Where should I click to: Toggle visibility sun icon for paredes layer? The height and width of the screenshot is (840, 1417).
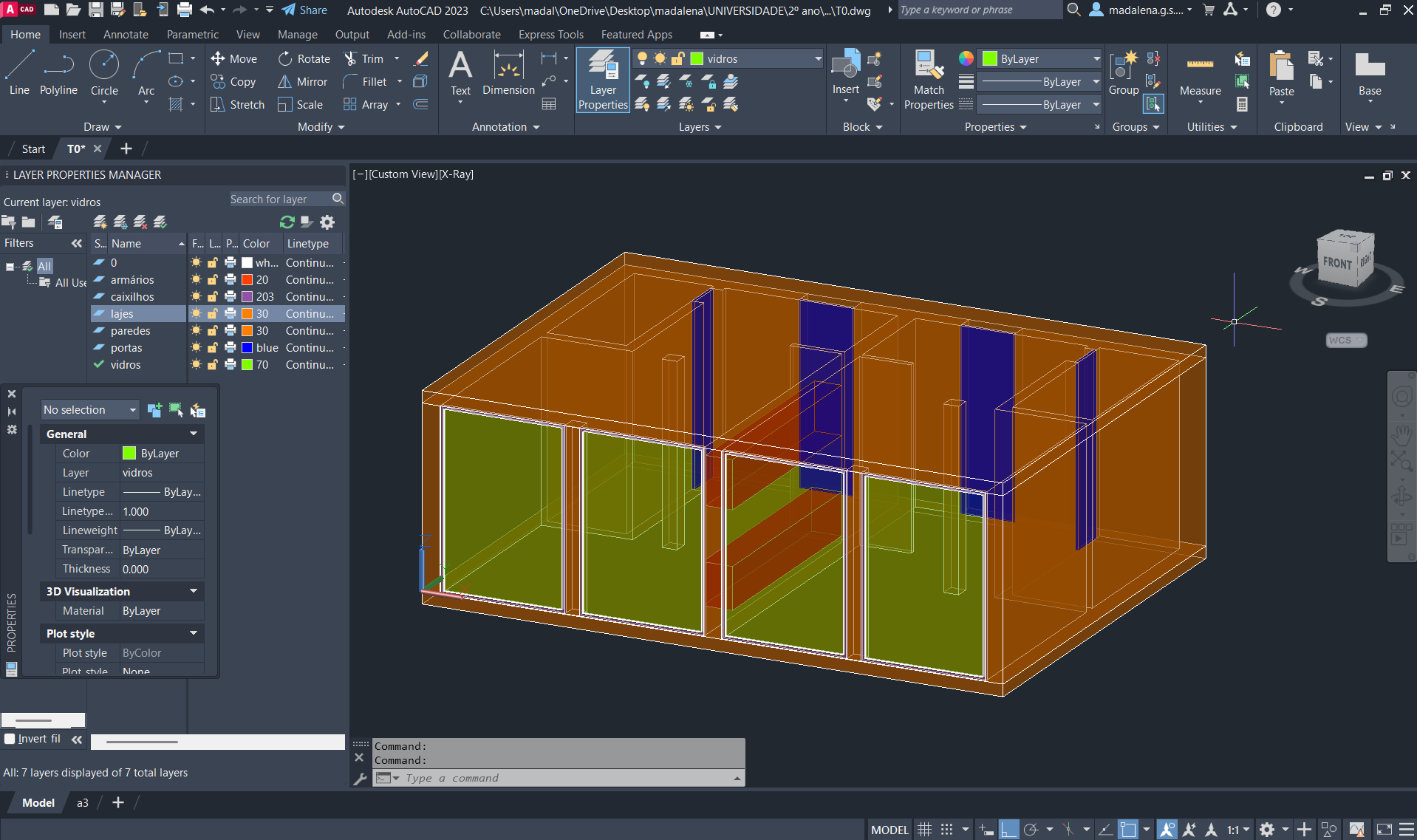coord(196,331)
